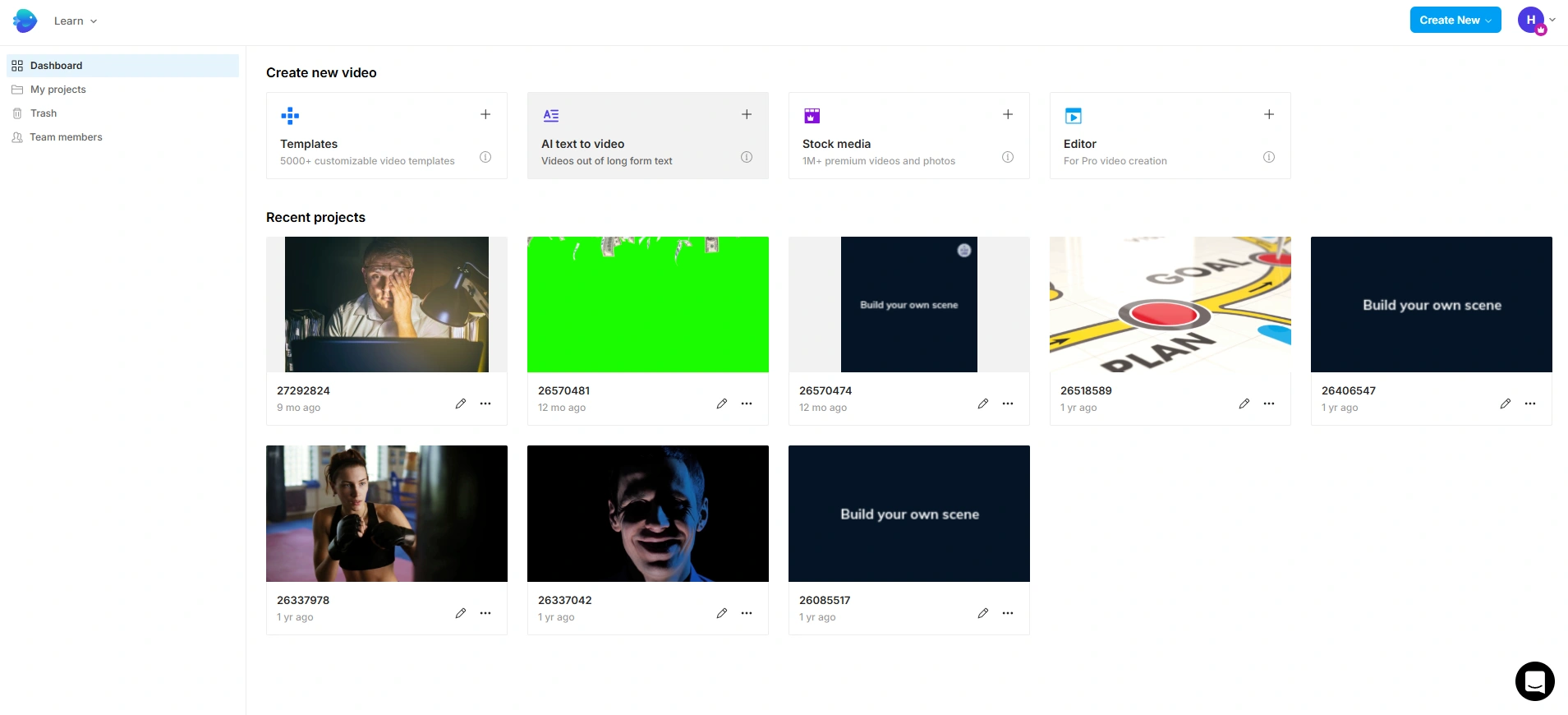Edit project 26570474 with the pencil icon
This screenshot has height=715, width=1568.
click(983, 404)
